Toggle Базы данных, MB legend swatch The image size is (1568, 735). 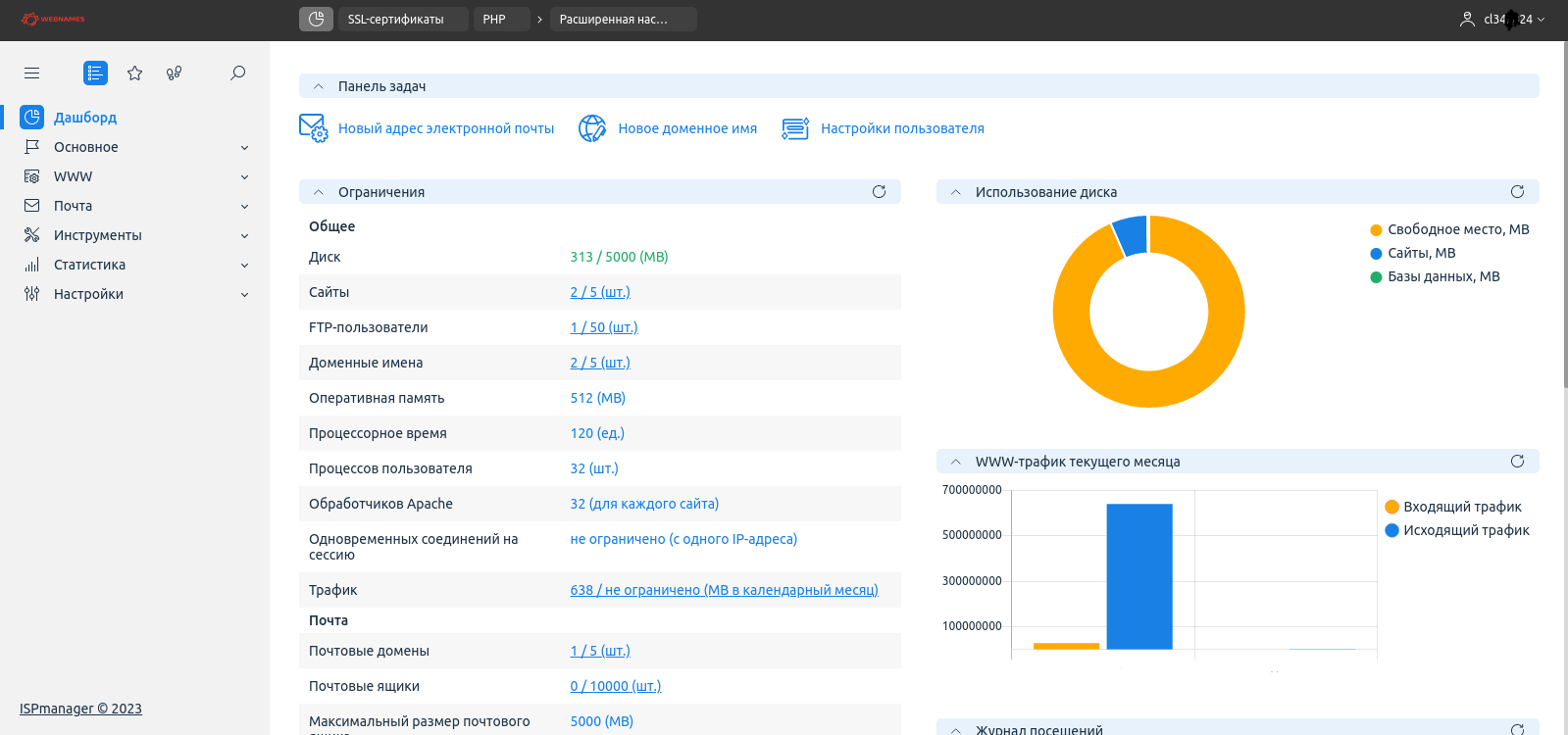click(1376, 277)
